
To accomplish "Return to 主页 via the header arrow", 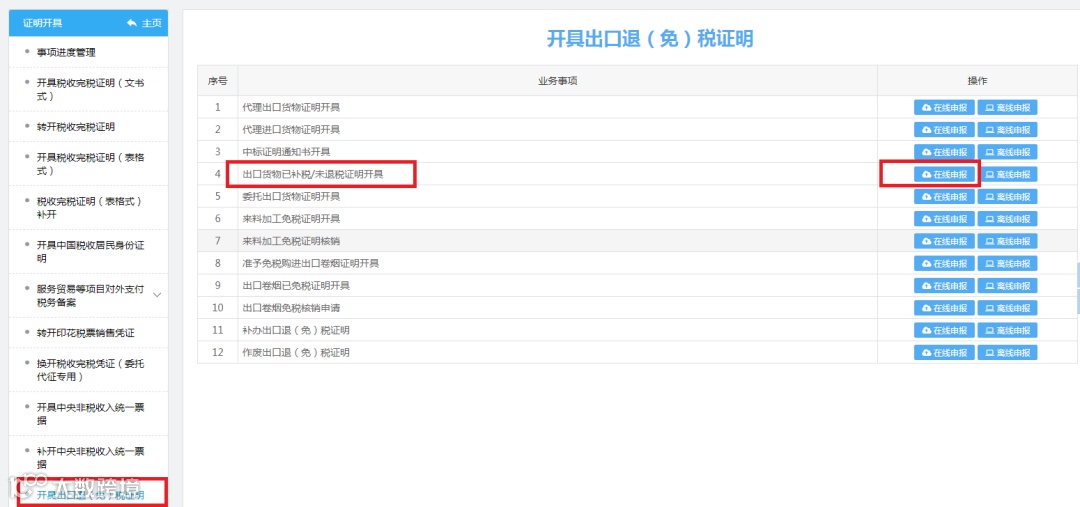I will pos(144,23).
